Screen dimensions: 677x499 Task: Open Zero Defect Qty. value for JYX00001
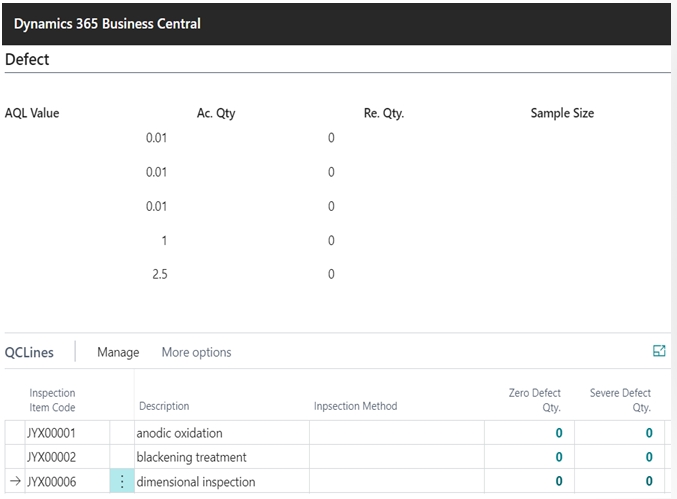tap(558, 433)
